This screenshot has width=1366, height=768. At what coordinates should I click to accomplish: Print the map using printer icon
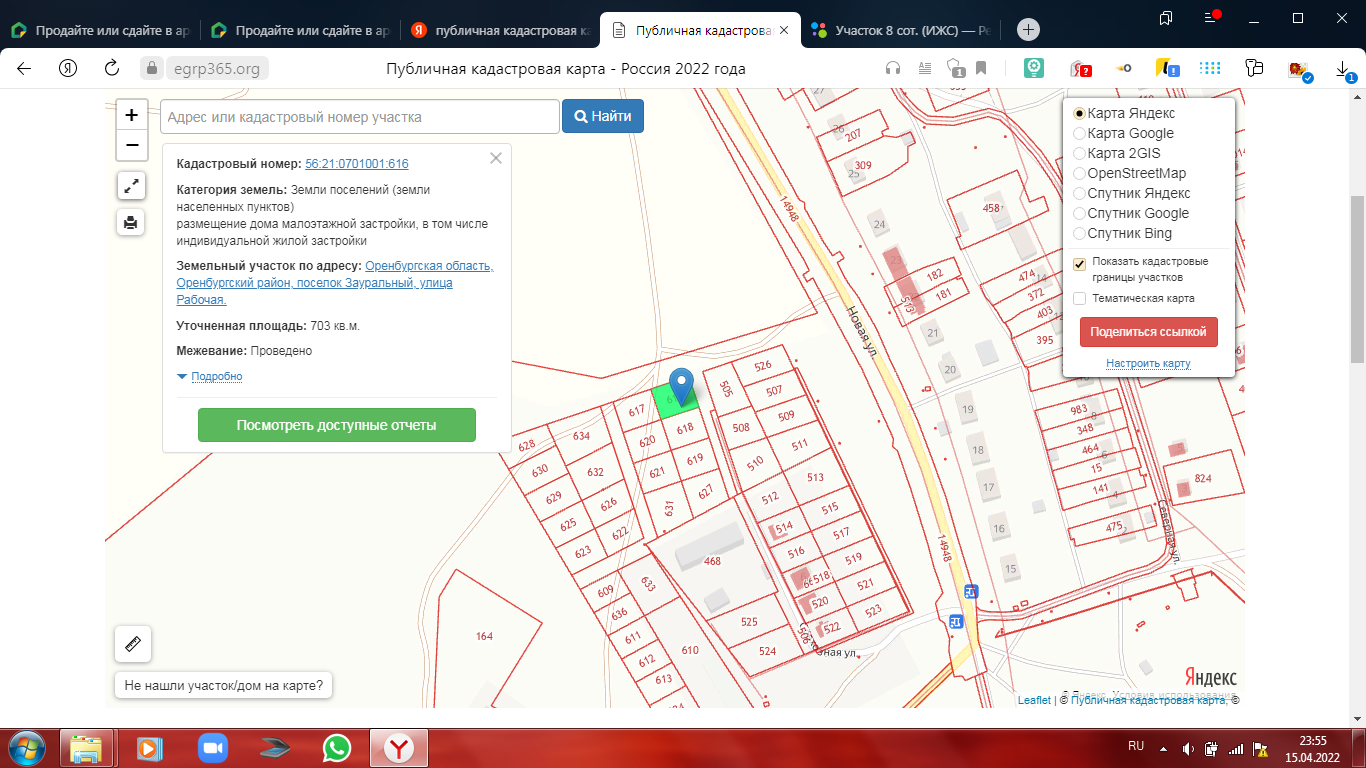pos(131,222)
